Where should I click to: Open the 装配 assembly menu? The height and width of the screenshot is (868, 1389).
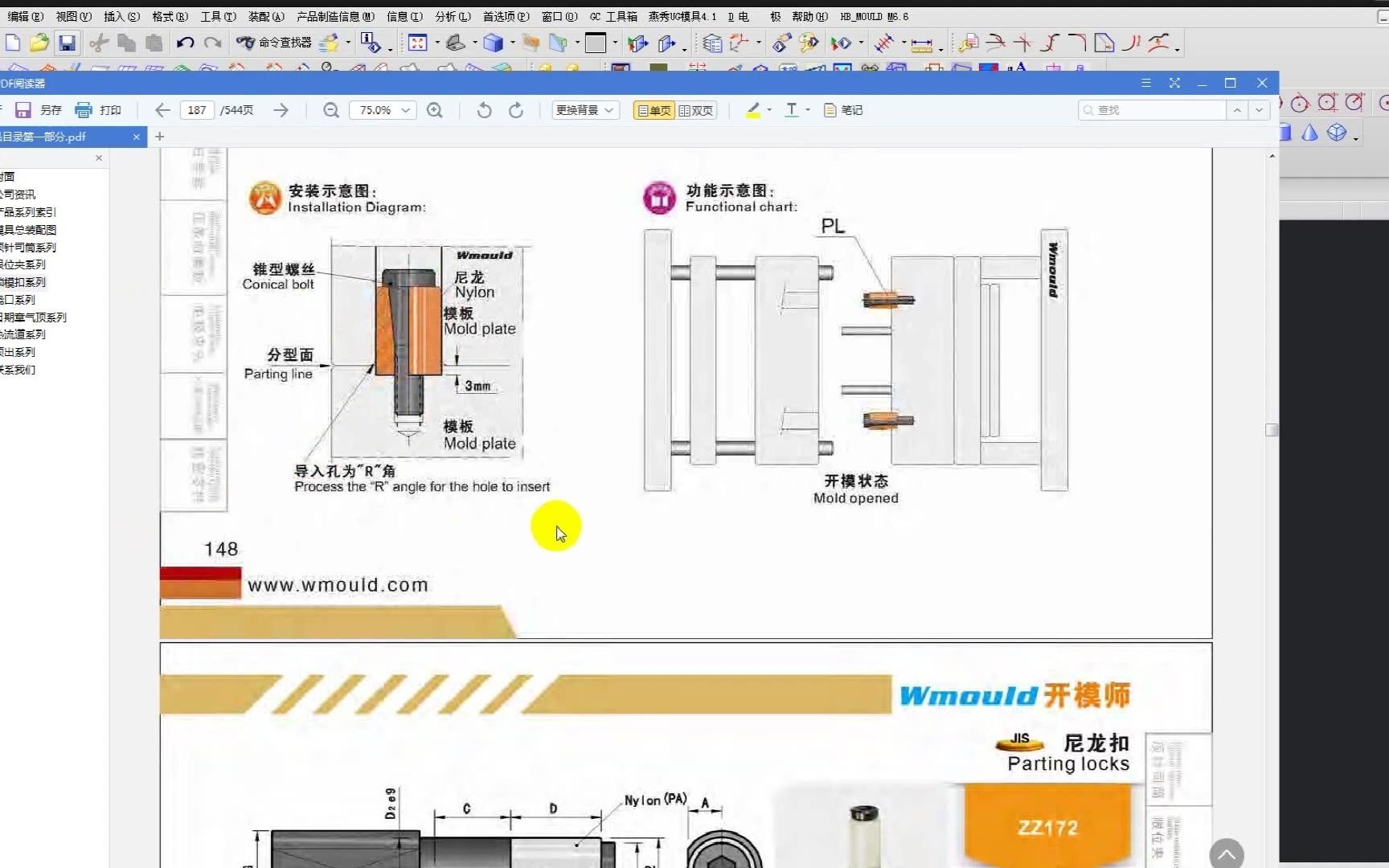(264, 16)
